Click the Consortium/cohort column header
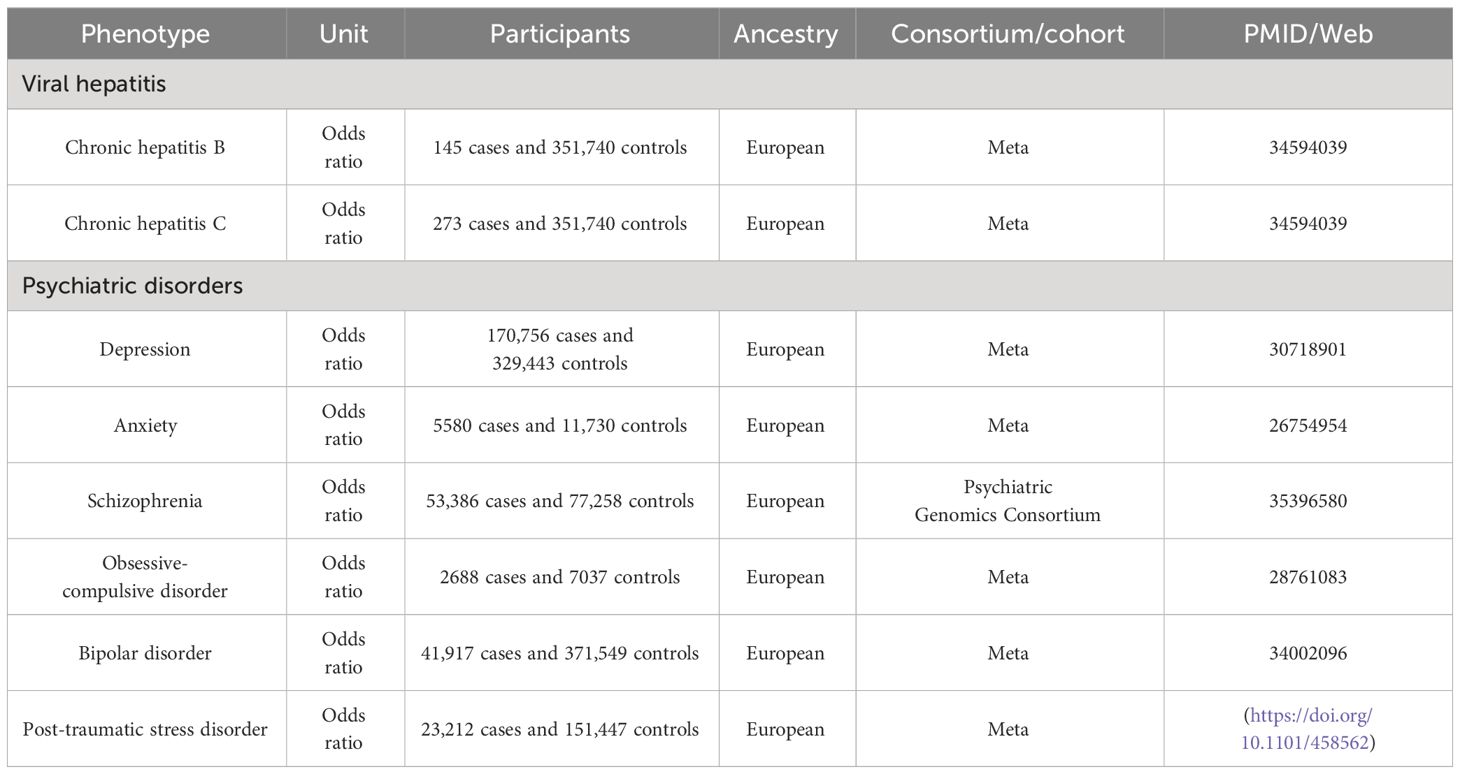Image resolution: width=1460 pixels, height=774 pixels. point(1008,34)
